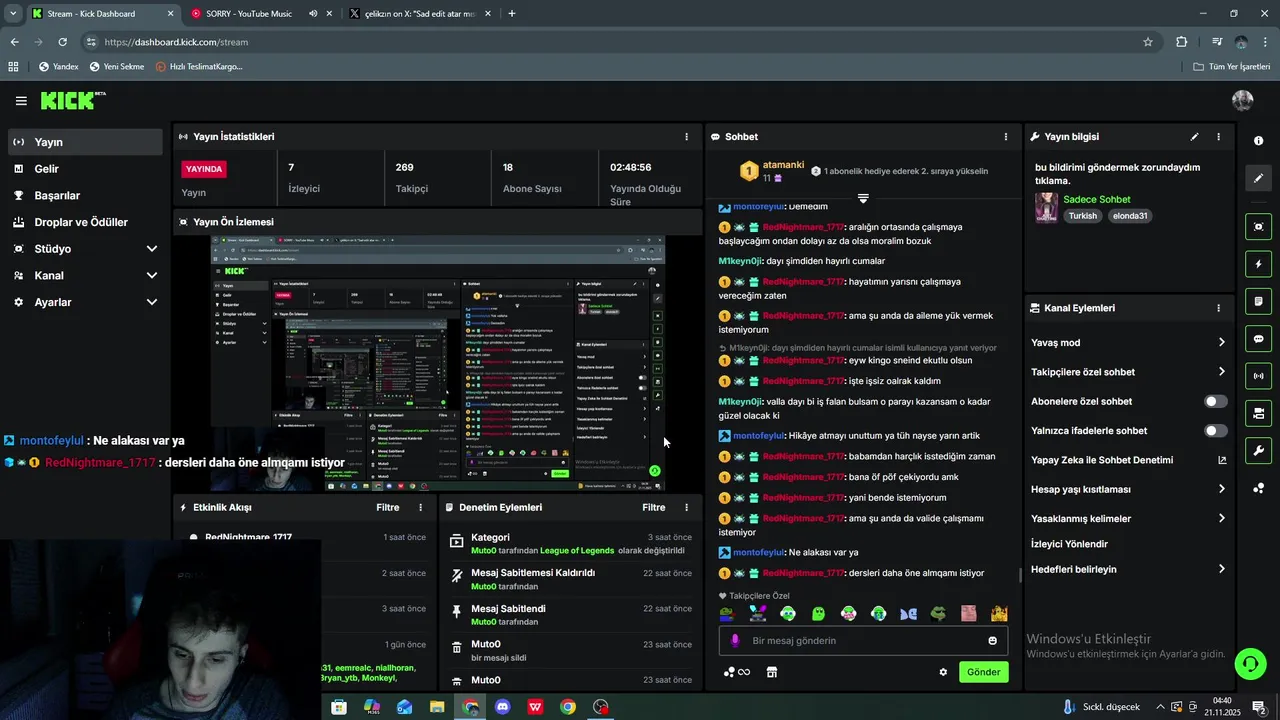The image size is (1280, 720).
Task: Open Hedefleri belirleyin options arrow
Action: coord(1221,569)
